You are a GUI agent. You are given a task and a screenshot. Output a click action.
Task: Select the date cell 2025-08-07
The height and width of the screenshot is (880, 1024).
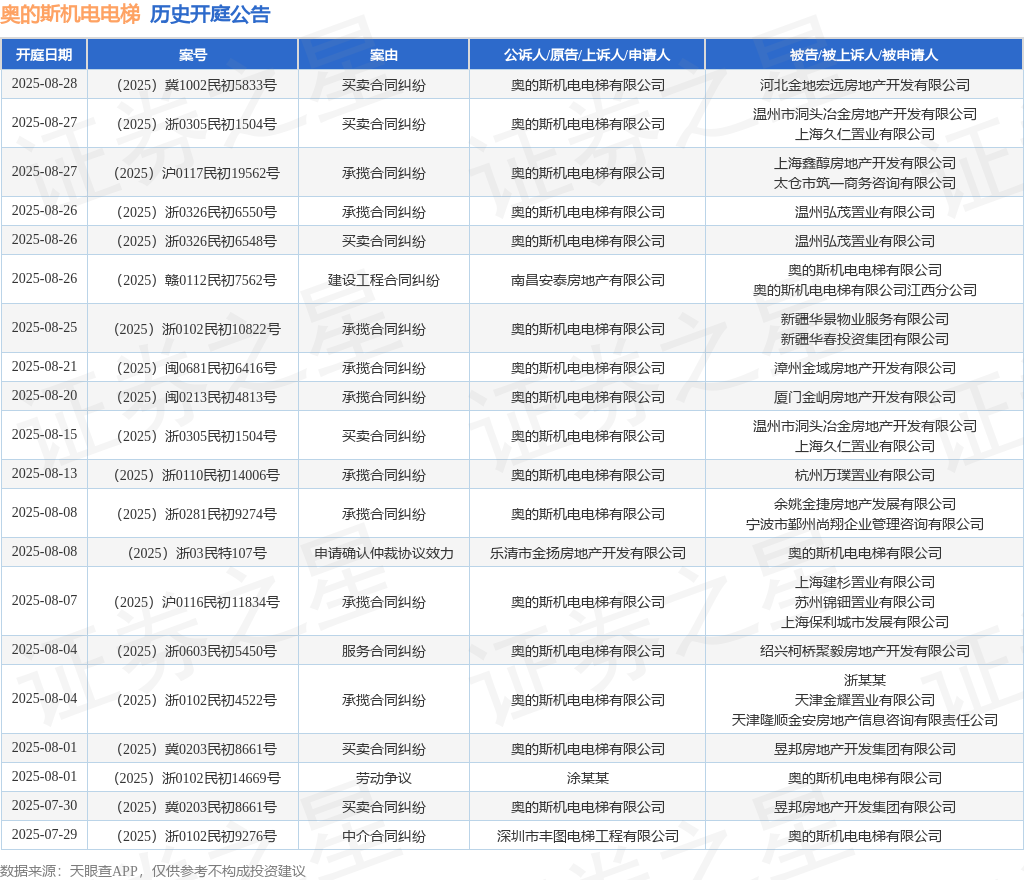coord(44,601)
